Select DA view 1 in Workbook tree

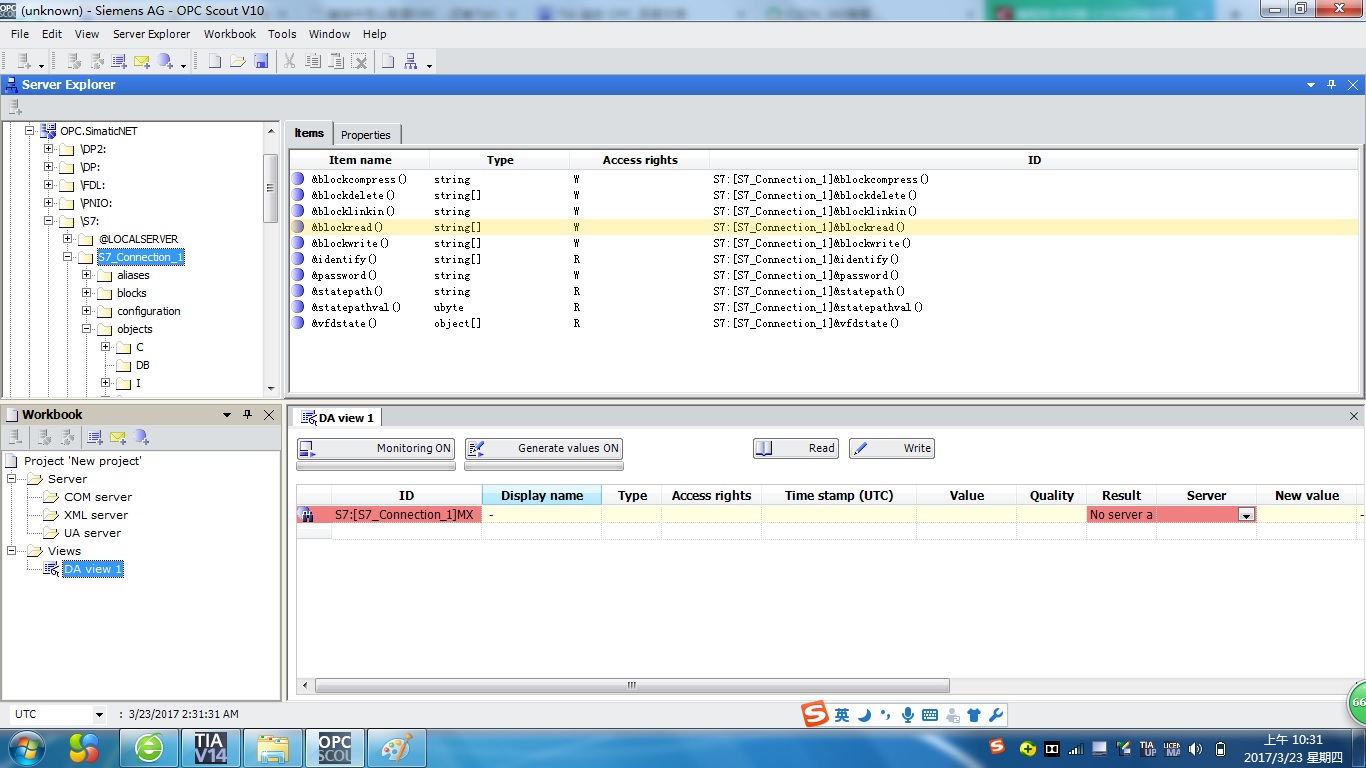tap(92, 569)
